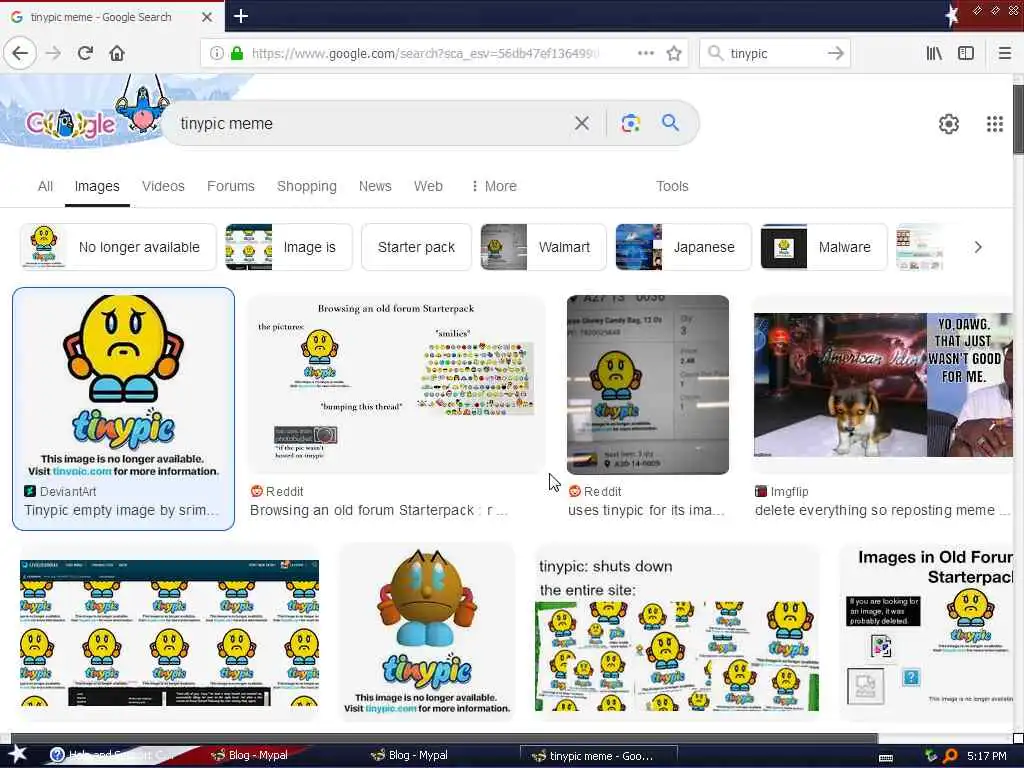This screenshot has height=768, width=1024.
Task: Click the vertical page scrollbar thumb
Action: tap(1018, 119)
